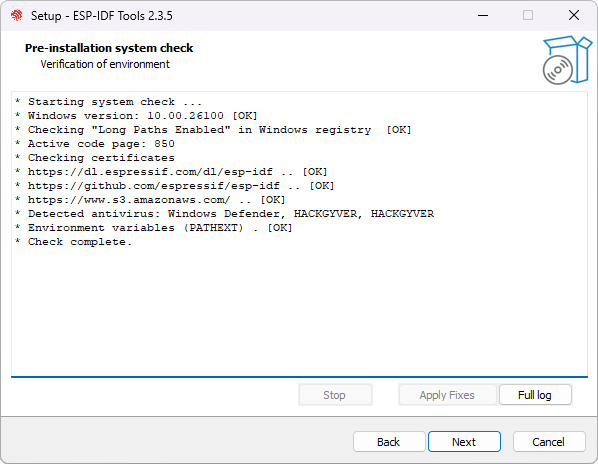Click the blue progress bar under the log

click(x=299, y=377)
